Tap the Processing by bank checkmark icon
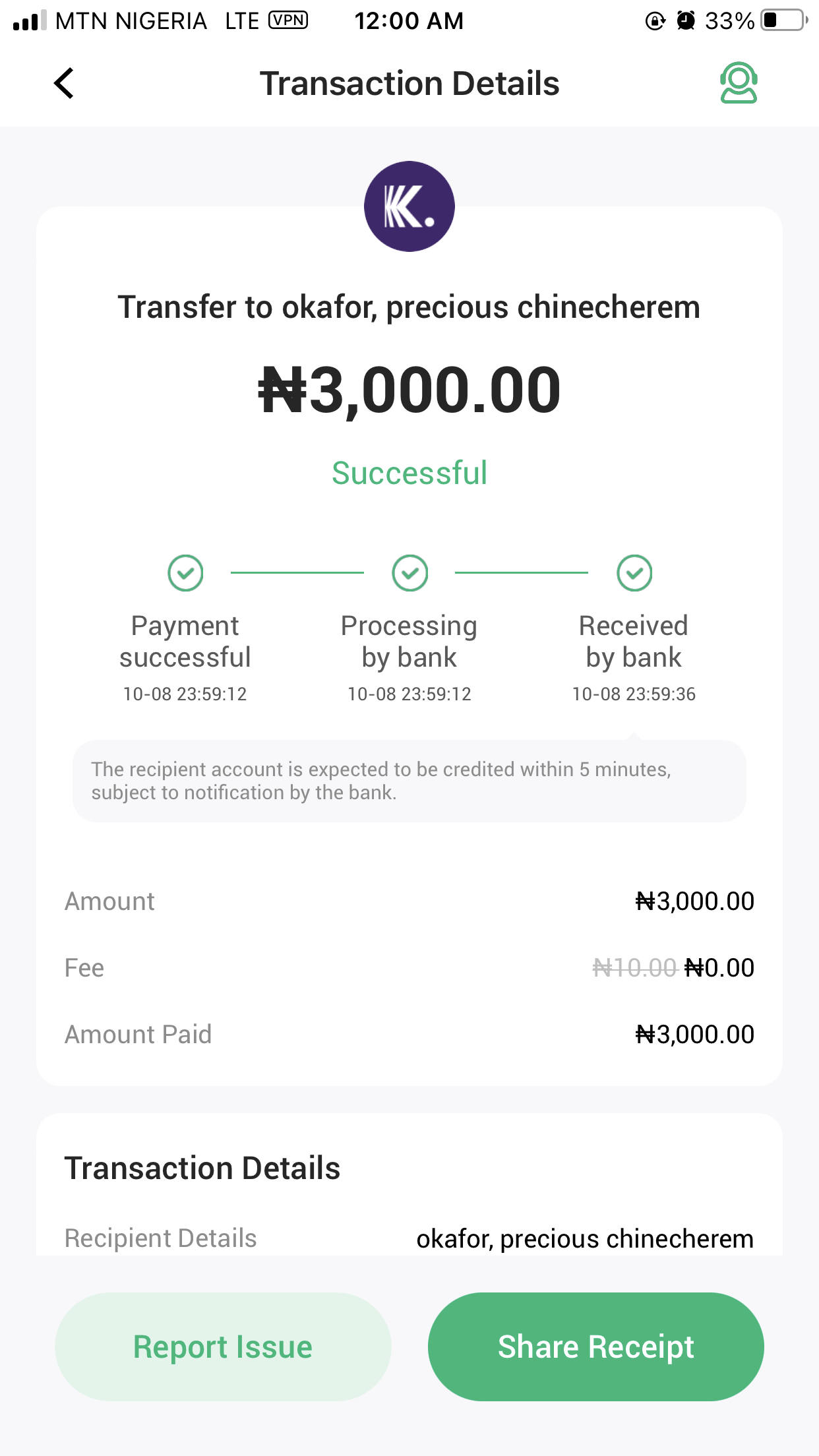The width and height of the screenshot is (819, 1456). click(409, 573)
